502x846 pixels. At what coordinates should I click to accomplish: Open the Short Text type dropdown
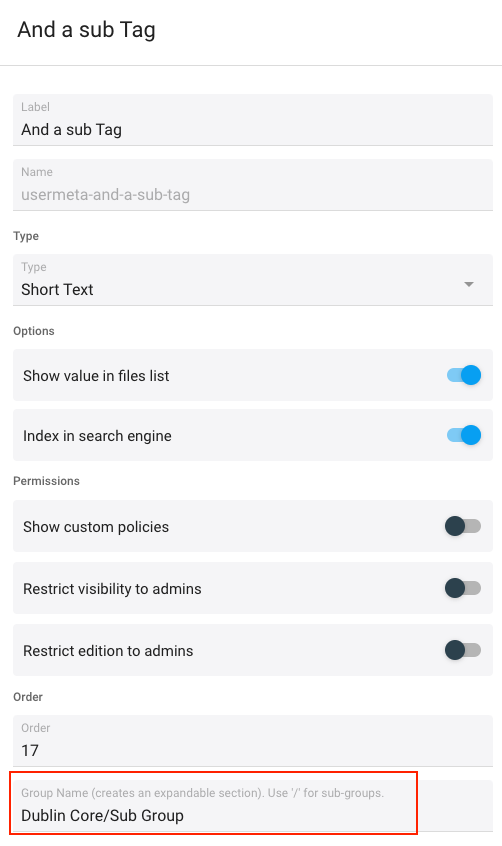coord(253,280)
